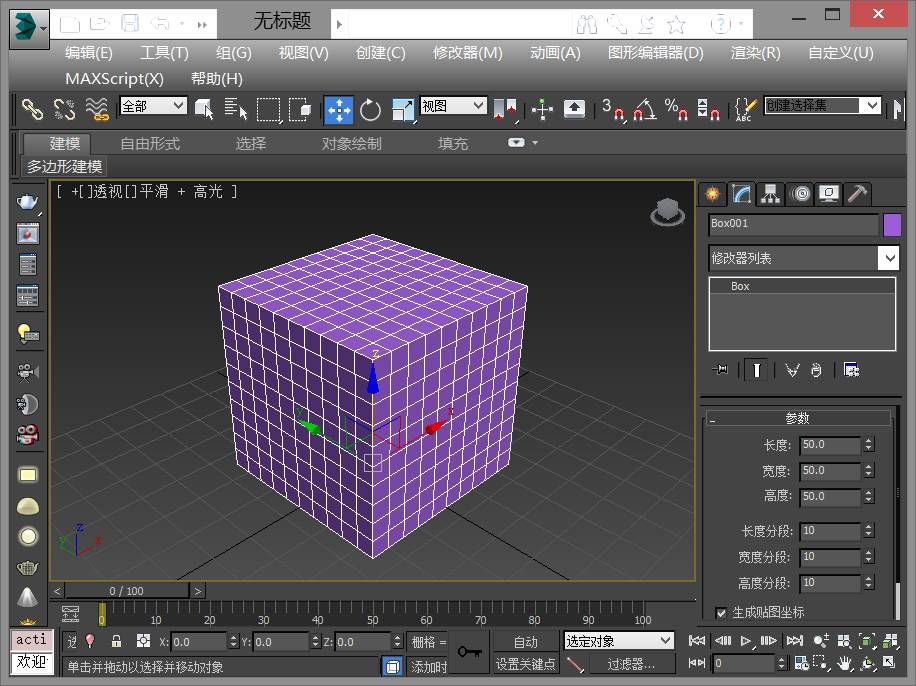Toggle Percent Snap
The width and height of the screenshot is (916, 686).
point(676,109)
